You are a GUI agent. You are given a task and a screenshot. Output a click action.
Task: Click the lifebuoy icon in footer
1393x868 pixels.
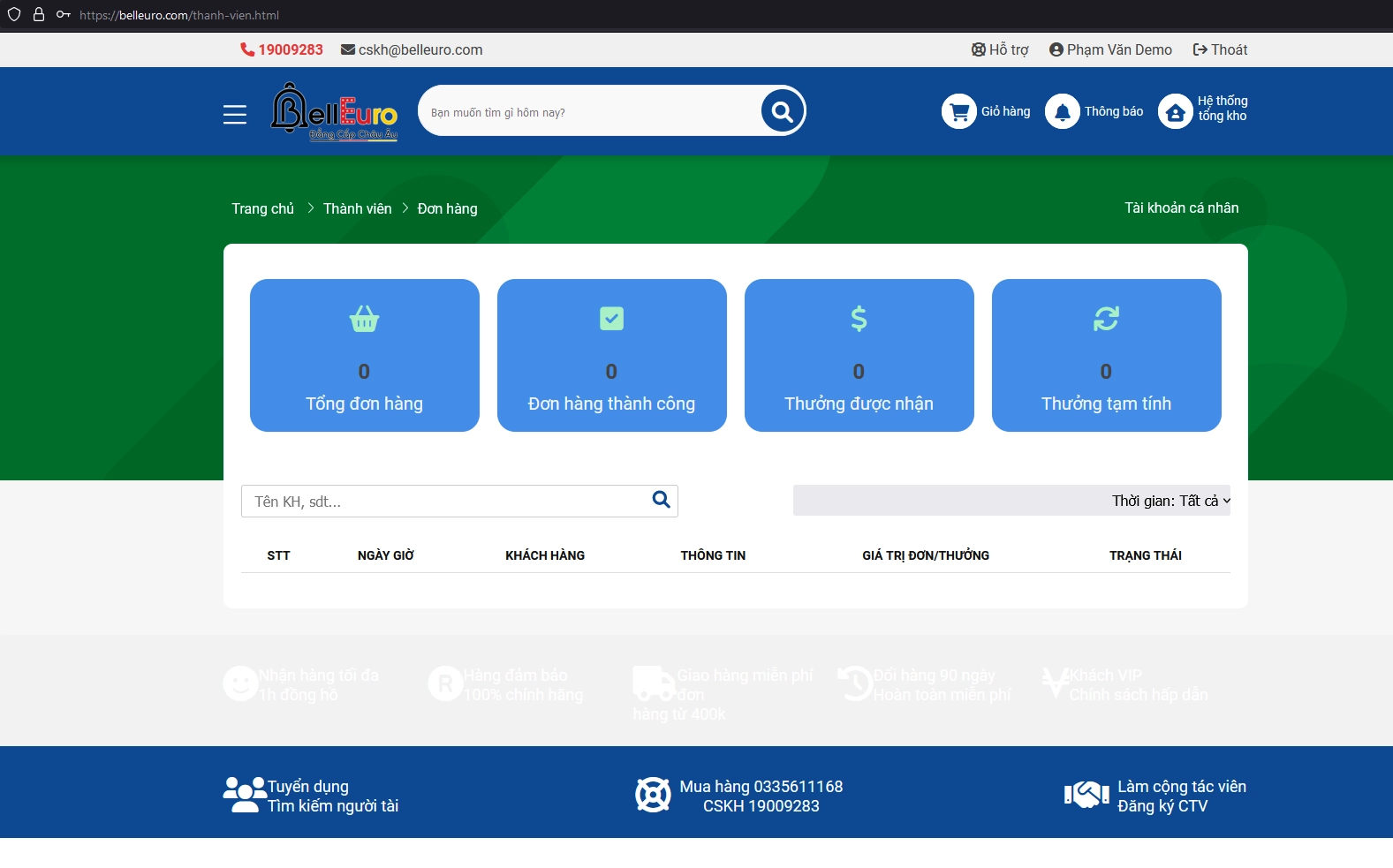(x=653, y=795)
